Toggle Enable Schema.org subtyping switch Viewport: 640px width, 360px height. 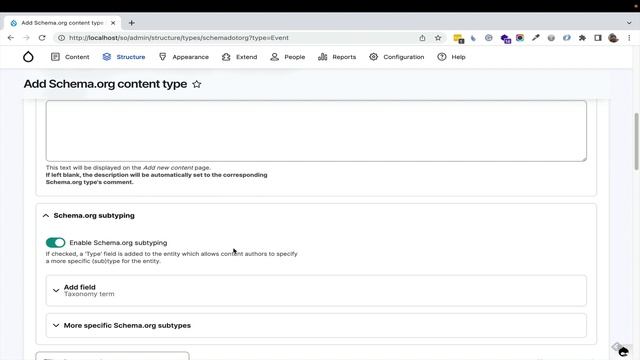pyautogui.click(x=56, y=242)
